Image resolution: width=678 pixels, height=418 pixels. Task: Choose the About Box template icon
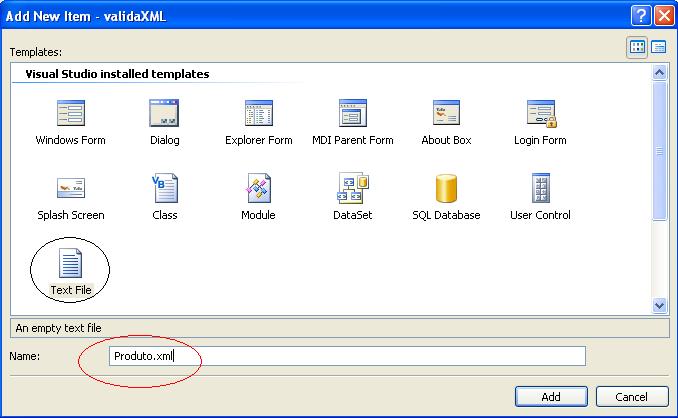pos(446,113)
